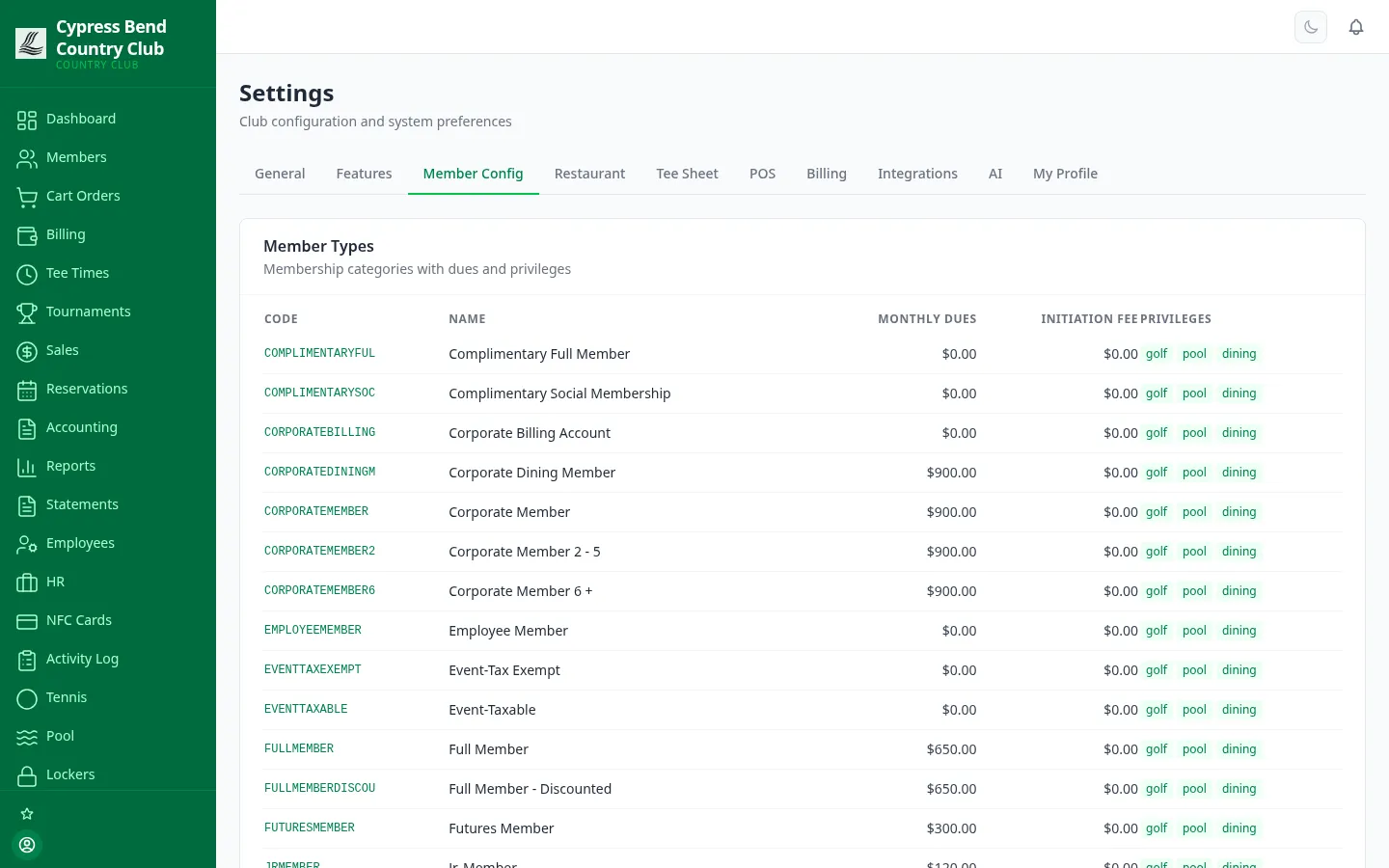Image resolution: width=1389 pixels, height=868 pixels.
Task: Click the Tournaments trophy icon
Action: 27,312
